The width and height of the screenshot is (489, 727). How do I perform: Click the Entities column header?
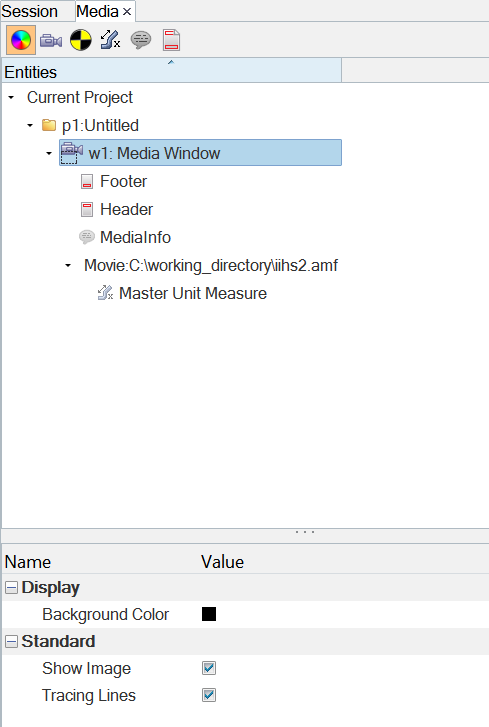(x=171, y=72)
